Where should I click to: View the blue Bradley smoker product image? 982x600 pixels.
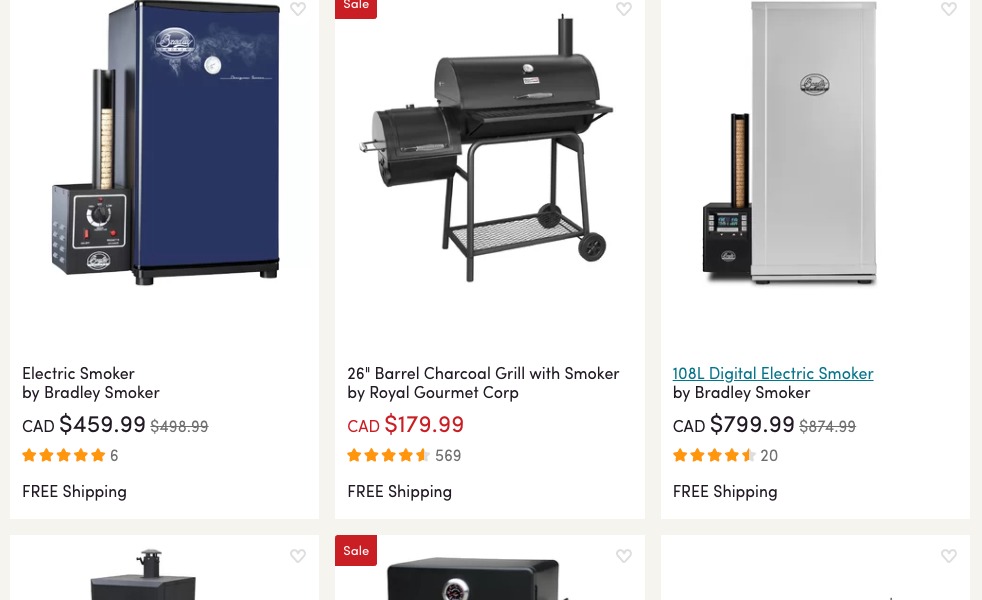click(165, 143)
